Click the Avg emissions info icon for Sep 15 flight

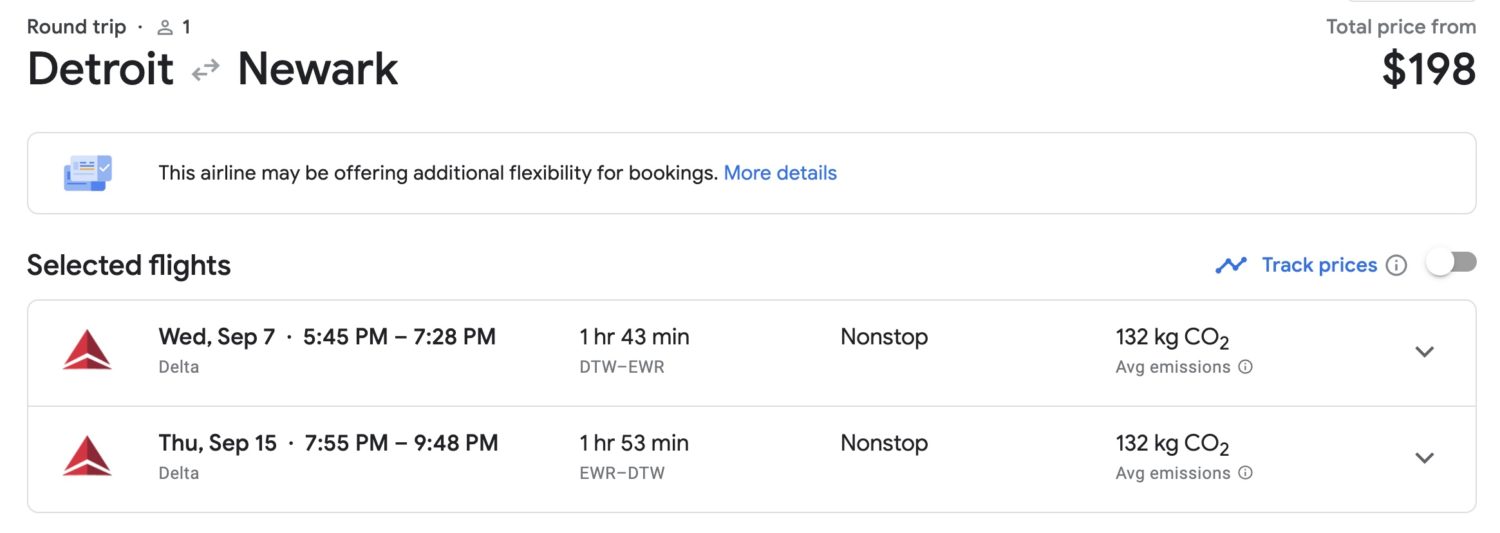click(x=1245, y=473)
